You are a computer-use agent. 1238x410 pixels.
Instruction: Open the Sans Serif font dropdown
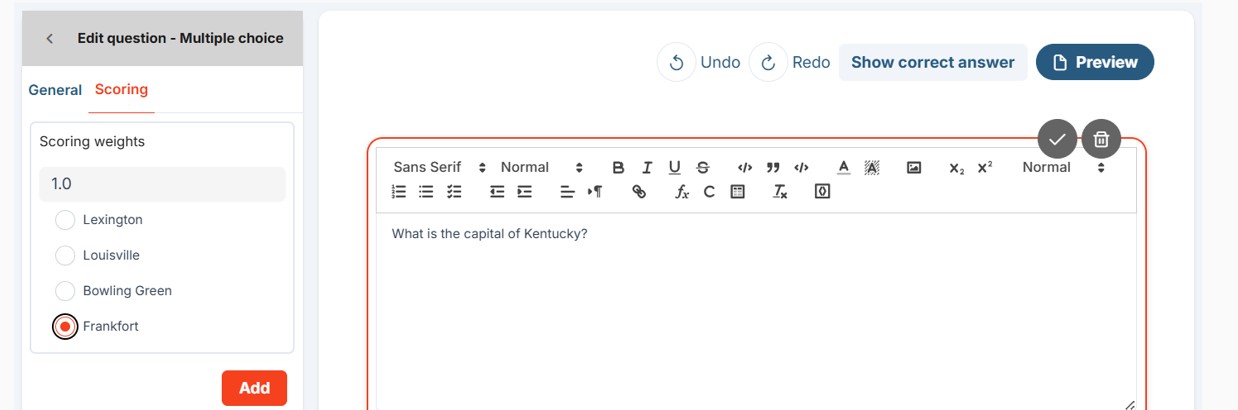click(439, 167)
